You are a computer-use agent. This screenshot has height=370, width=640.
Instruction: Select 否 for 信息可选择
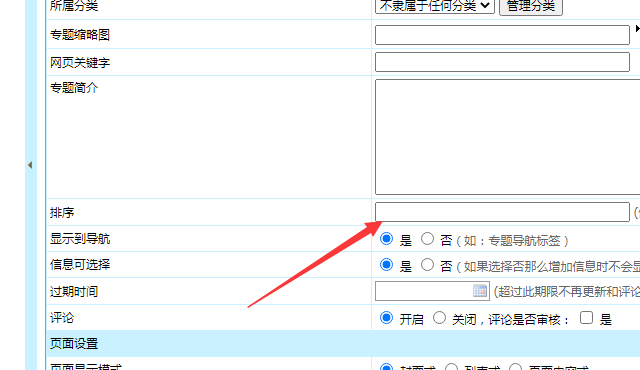pyautogui.click(x=427, y=265)
